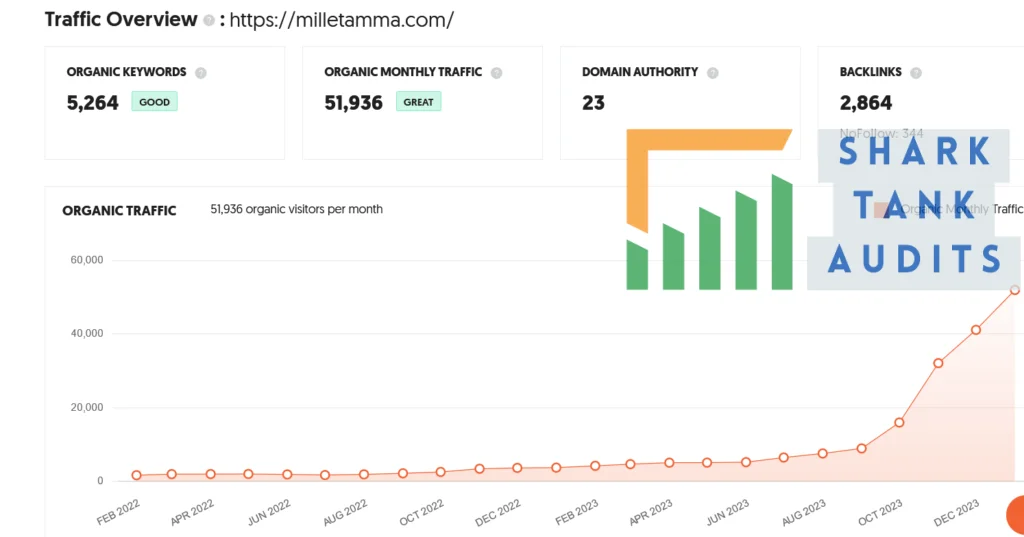
Task: Click '51,936 organic visitors per month' text
Action: (296, 209)
